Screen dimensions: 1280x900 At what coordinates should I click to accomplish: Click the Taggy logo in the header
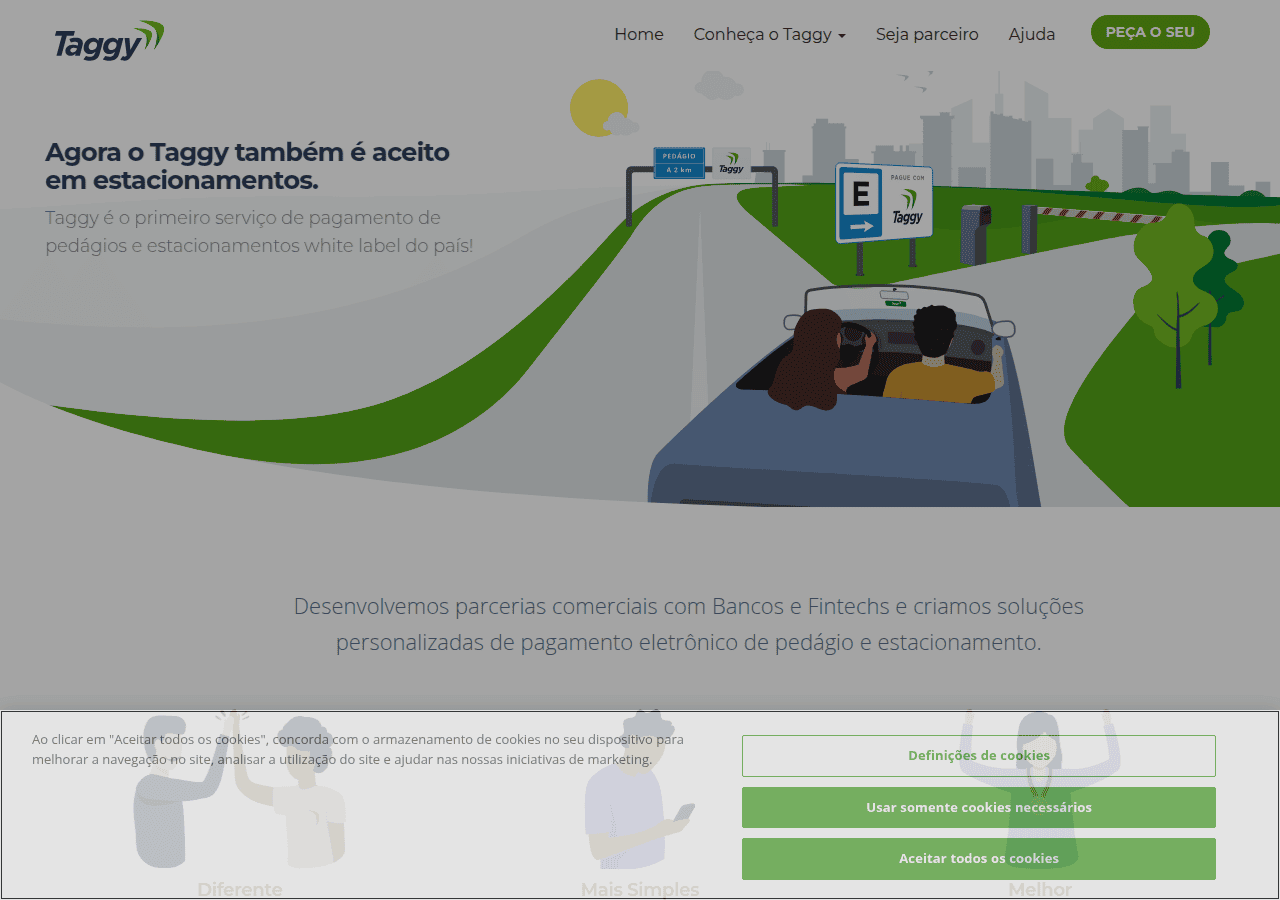pos(109,40)
